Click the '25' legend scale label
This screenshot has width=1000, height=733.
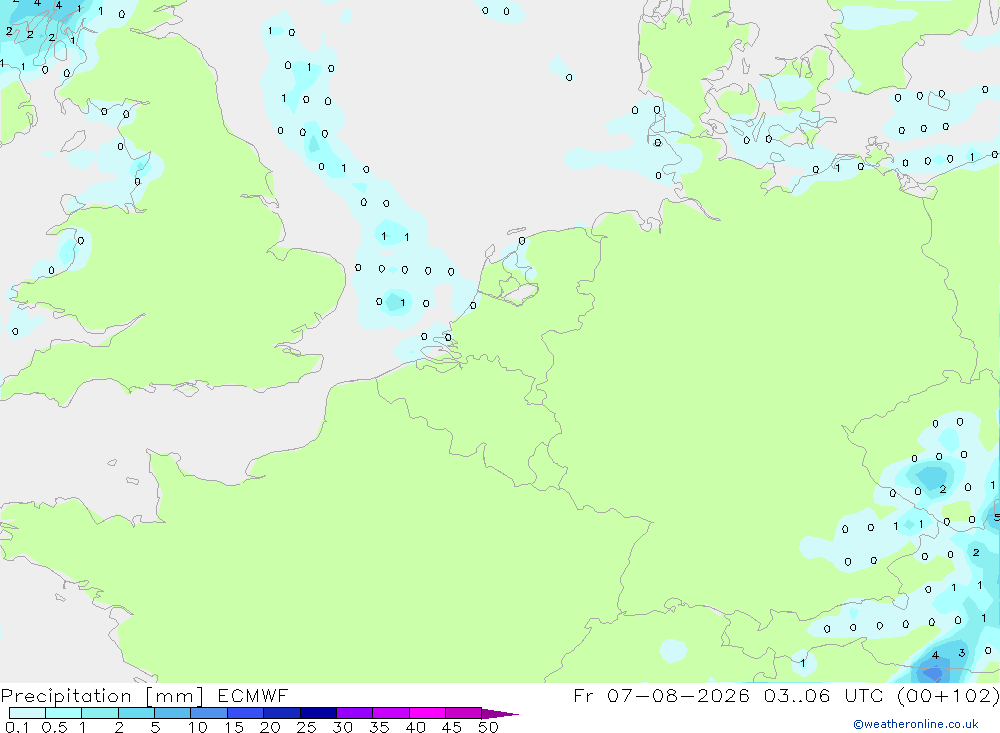pos(306,727)
